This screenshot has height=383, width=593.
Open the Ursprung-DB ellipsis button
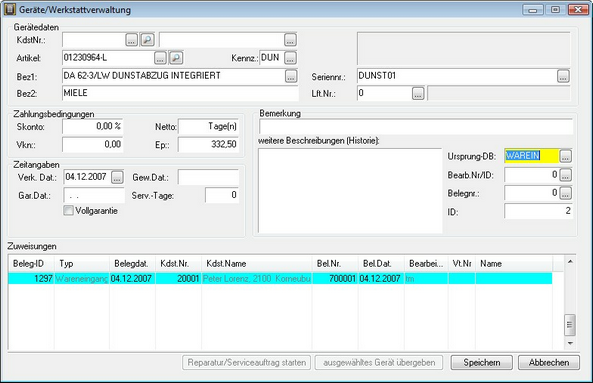tap(565, 156)
